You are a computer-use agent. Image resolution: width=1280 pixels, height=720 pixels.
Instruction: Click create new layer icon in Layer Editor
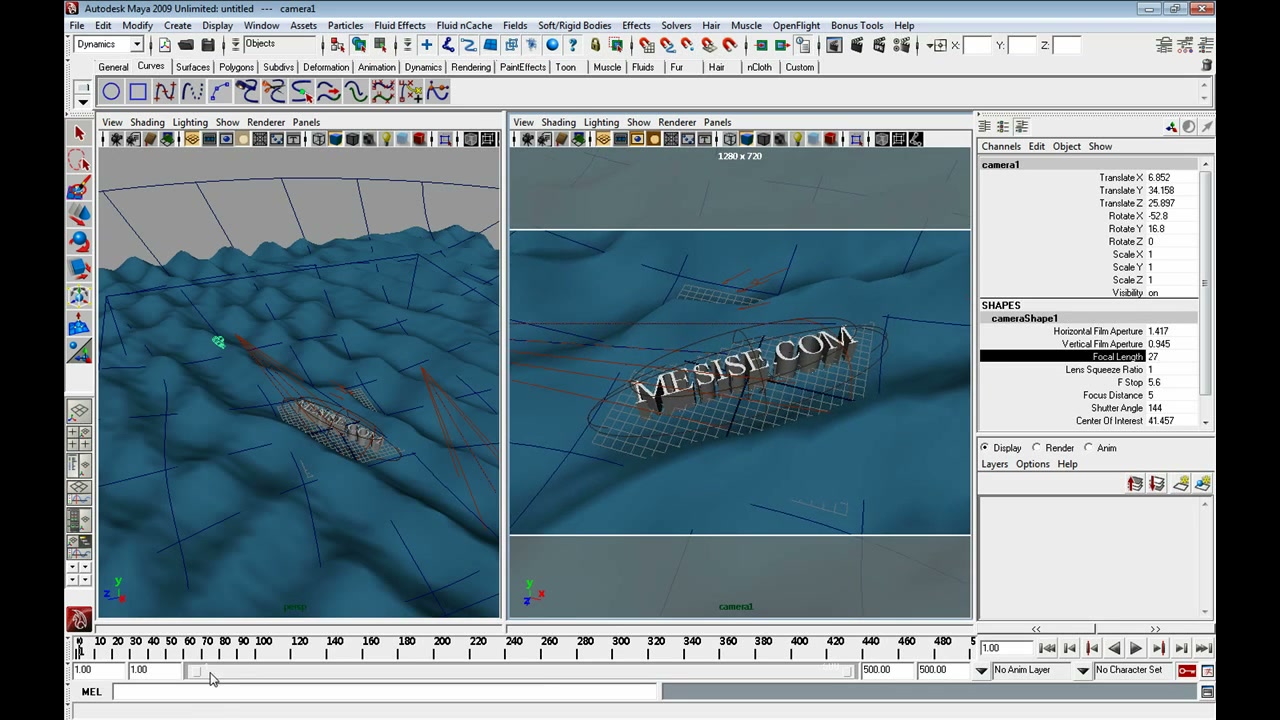point(1181,484)
